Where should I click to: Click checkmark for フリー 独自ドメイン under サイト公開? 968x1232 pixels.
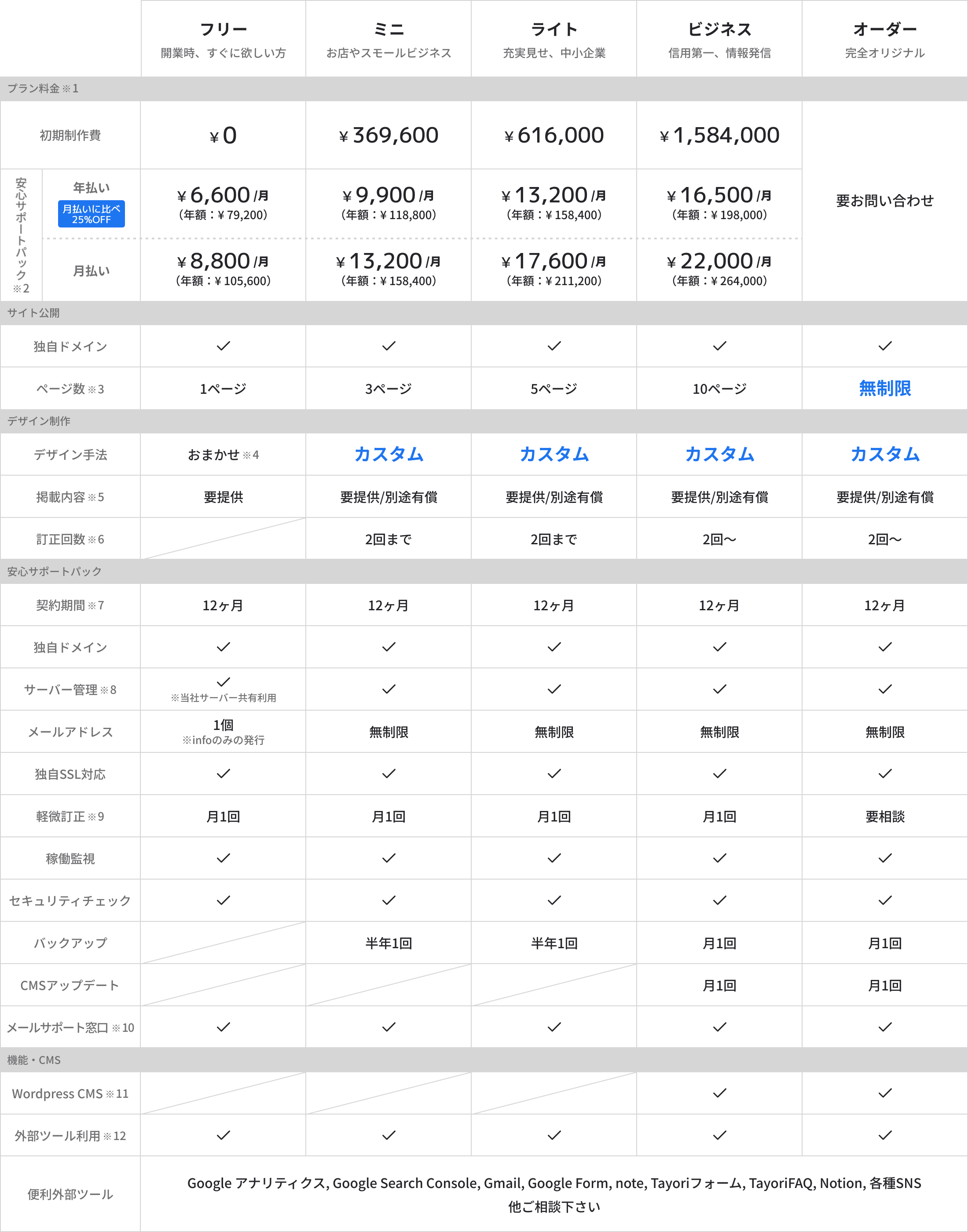coord(223,346)
